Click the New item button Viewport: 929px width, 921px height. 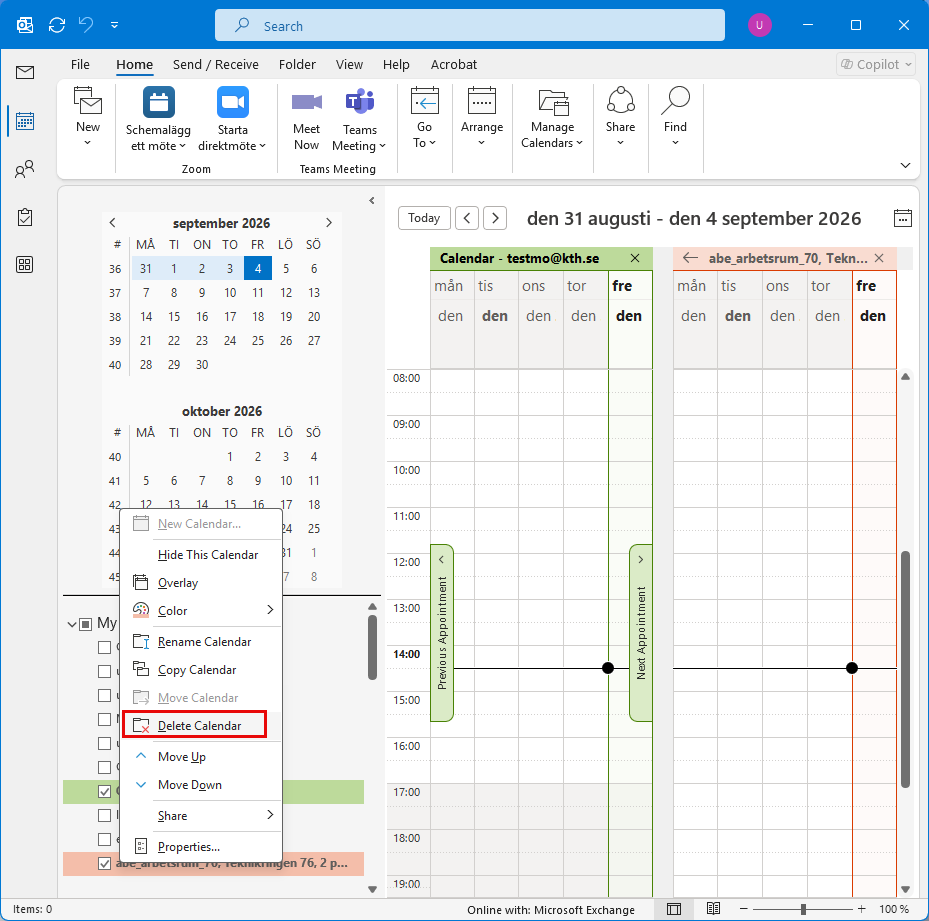click(x=88, y=117)
